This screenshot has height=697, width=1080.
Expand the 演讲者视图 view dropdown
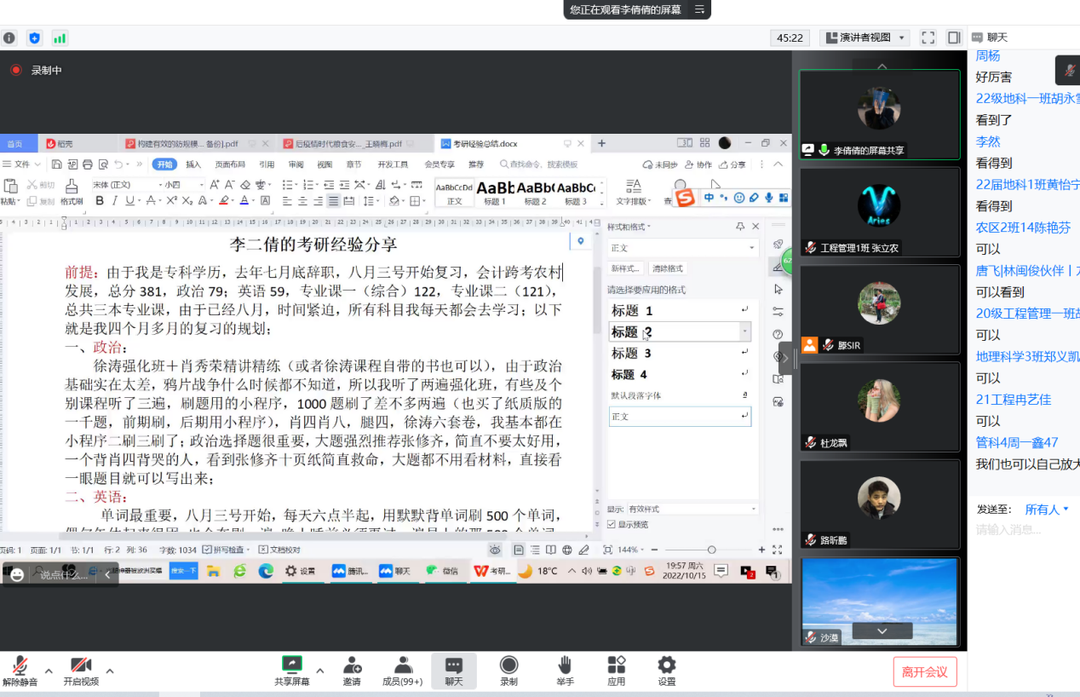(x=864, y=38)
